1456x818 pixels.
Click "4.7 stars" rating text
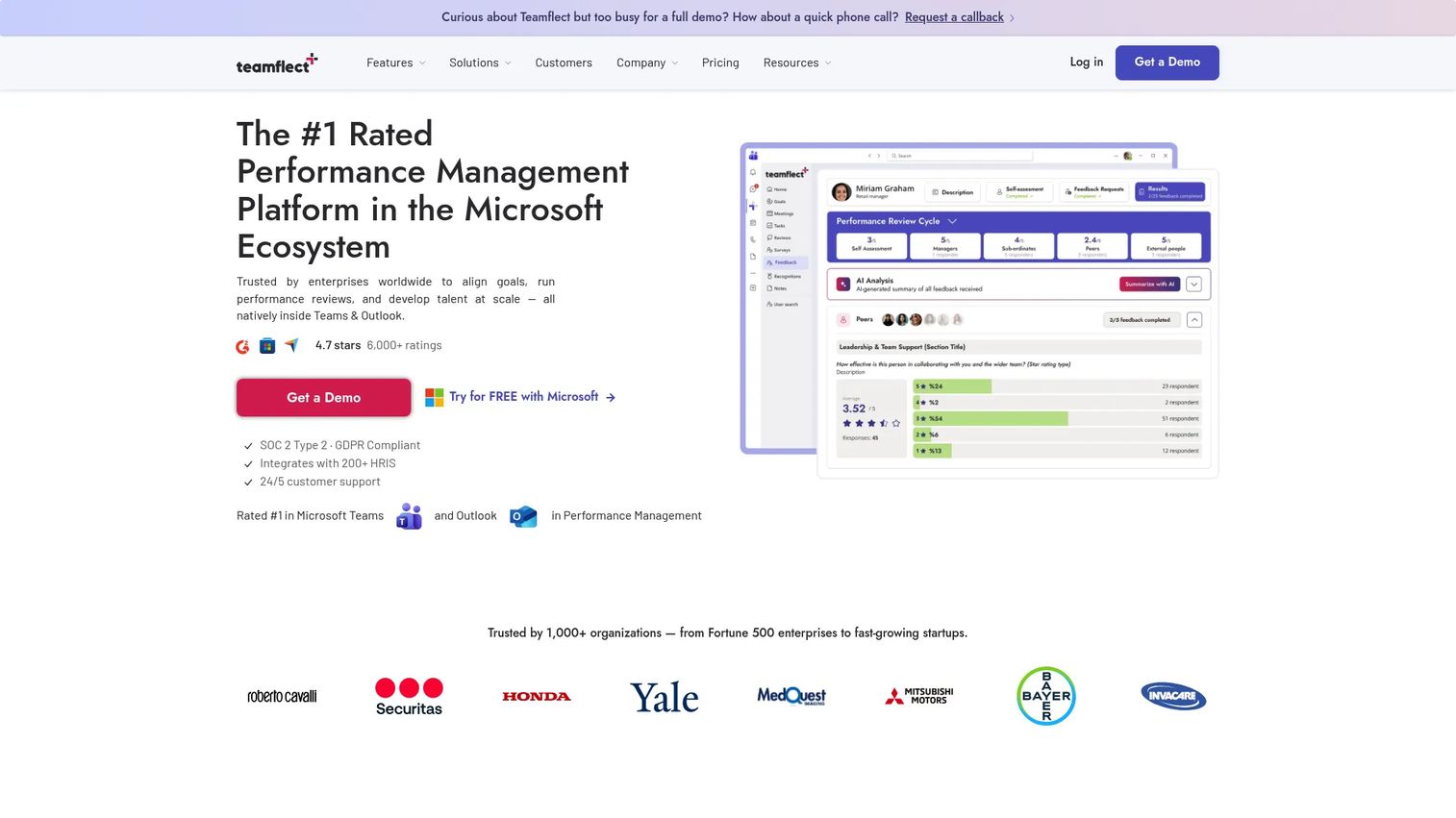pyautogui.click(x=339, y=346)
